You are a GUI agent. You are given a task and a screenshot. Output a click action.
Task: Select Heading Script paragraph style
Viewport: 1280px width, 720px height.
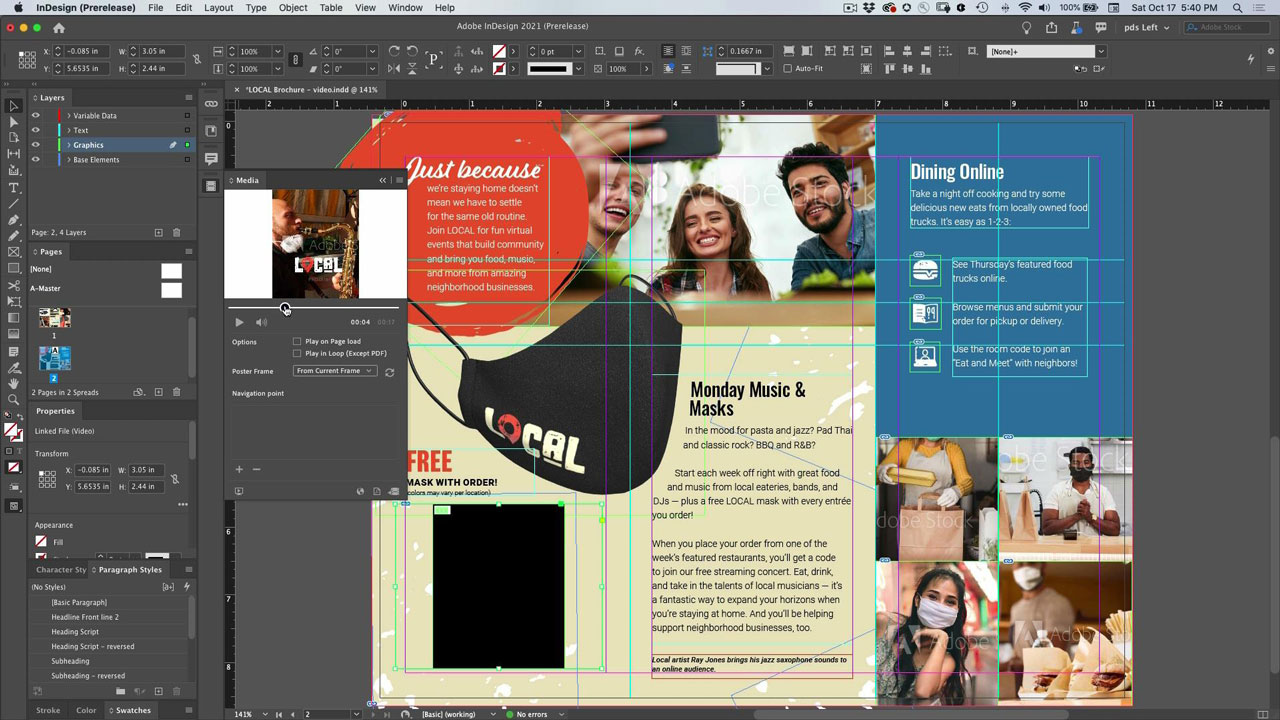tap(75, 632)
